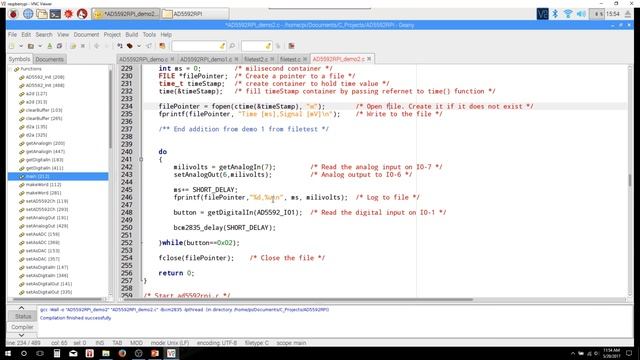Image resolution: width=640 pixels, height=360 pixels.
Task: Select setAnalogOut [191] in symbol list
Action: [47, 218]
